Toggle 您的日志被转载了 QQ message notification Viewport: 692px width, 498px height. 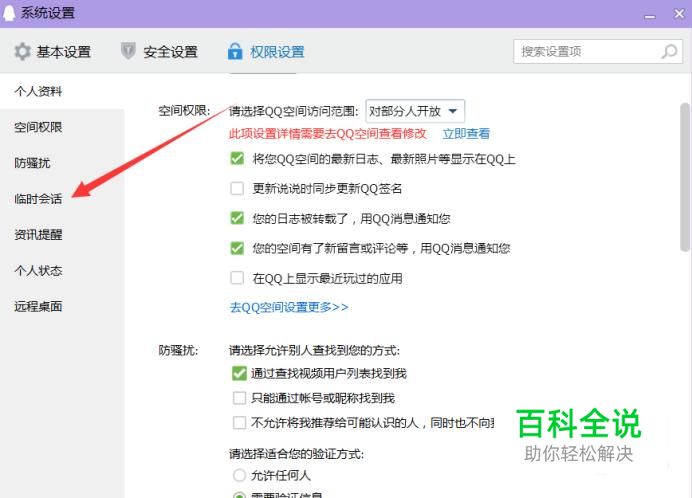click(237, 218)
